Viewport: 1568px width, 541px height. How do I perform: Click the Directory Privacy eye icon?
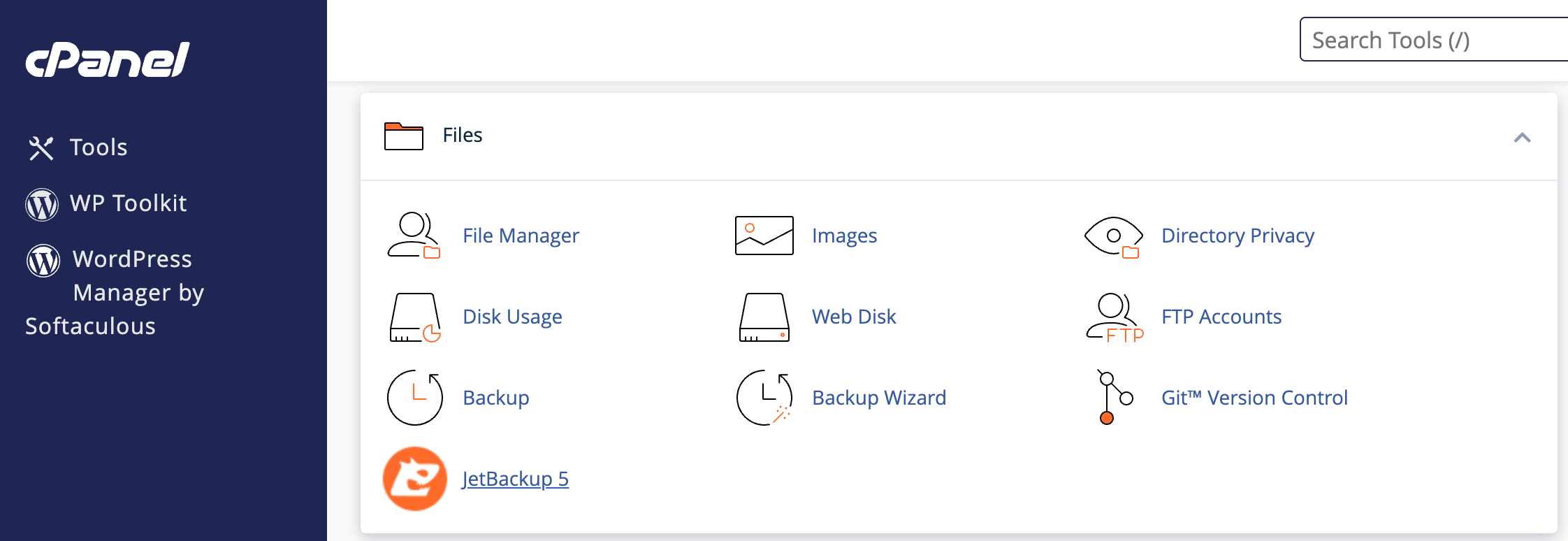1113,236
